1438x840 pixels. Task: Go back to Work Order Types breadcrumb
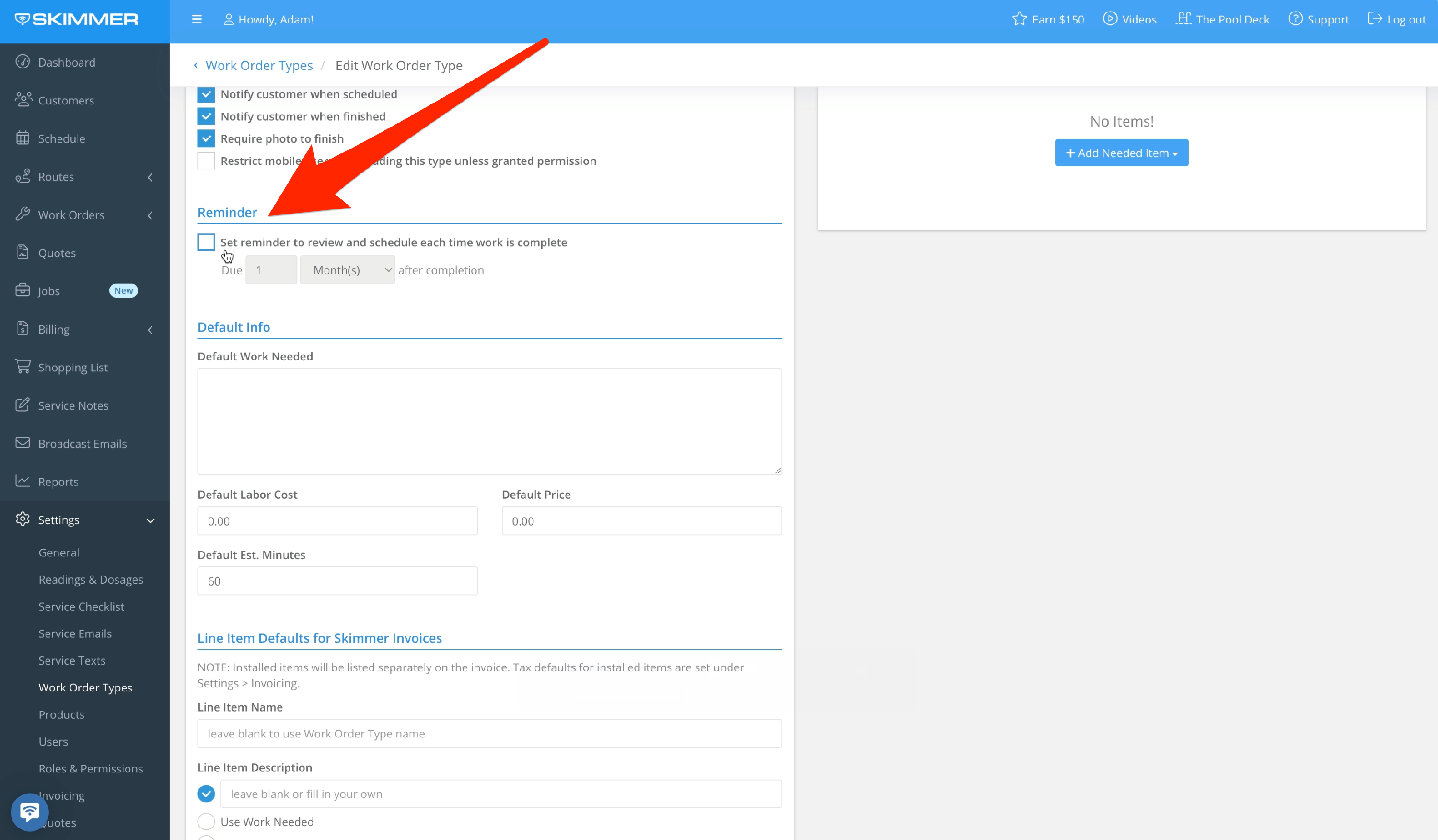click(258, 66)
